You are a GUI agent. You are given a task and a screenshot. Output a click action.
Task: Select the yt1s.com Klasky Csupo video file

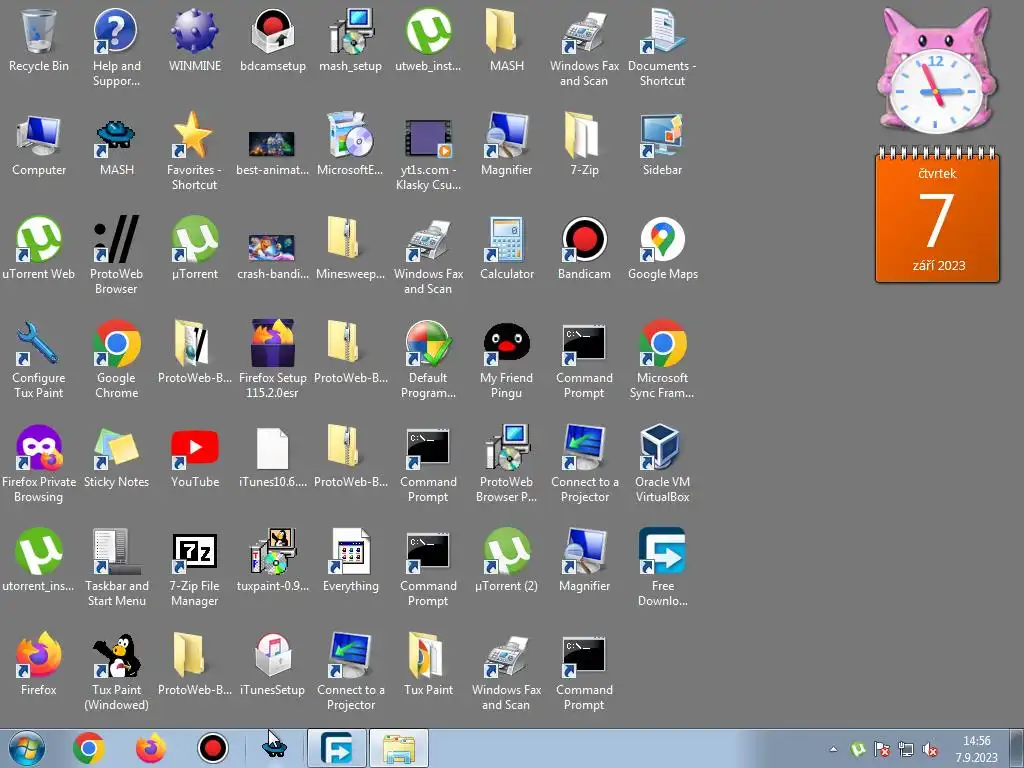tap(428, 138)
